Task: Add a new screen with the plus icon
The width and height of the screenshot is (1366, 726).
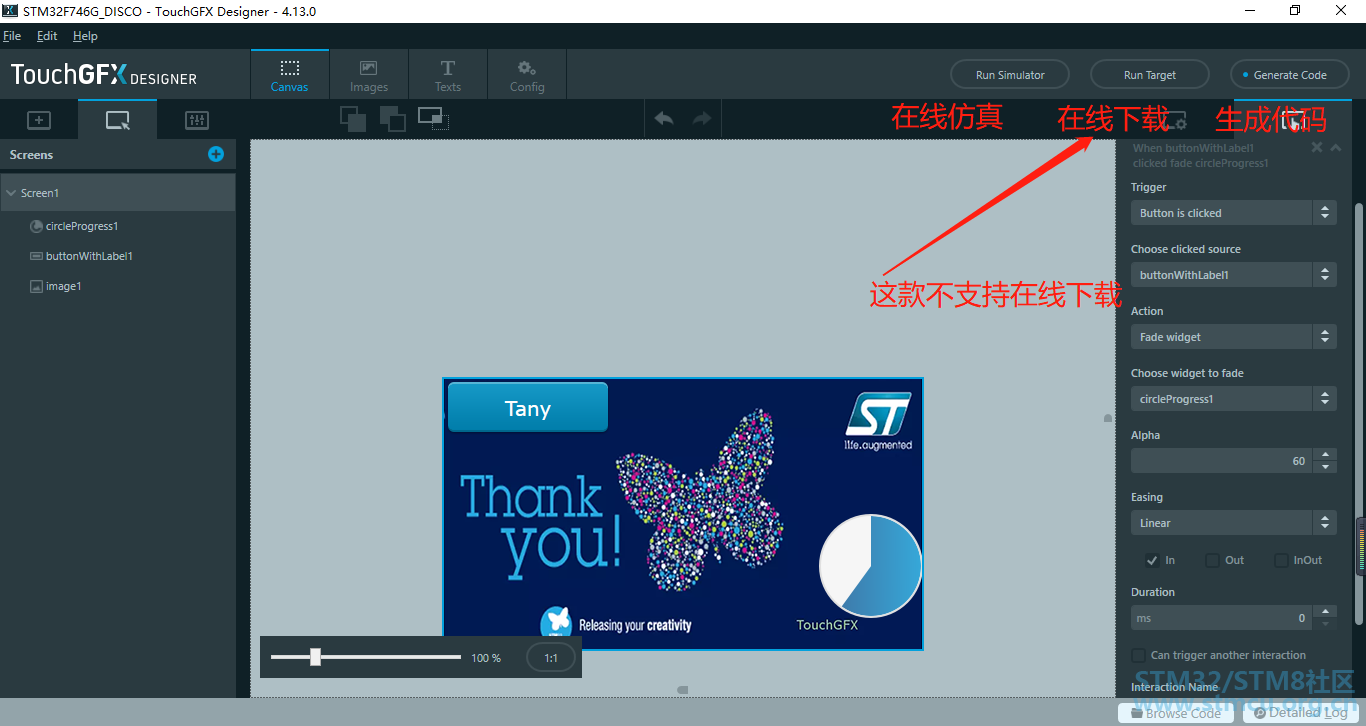Action: (x=216, y=154)
